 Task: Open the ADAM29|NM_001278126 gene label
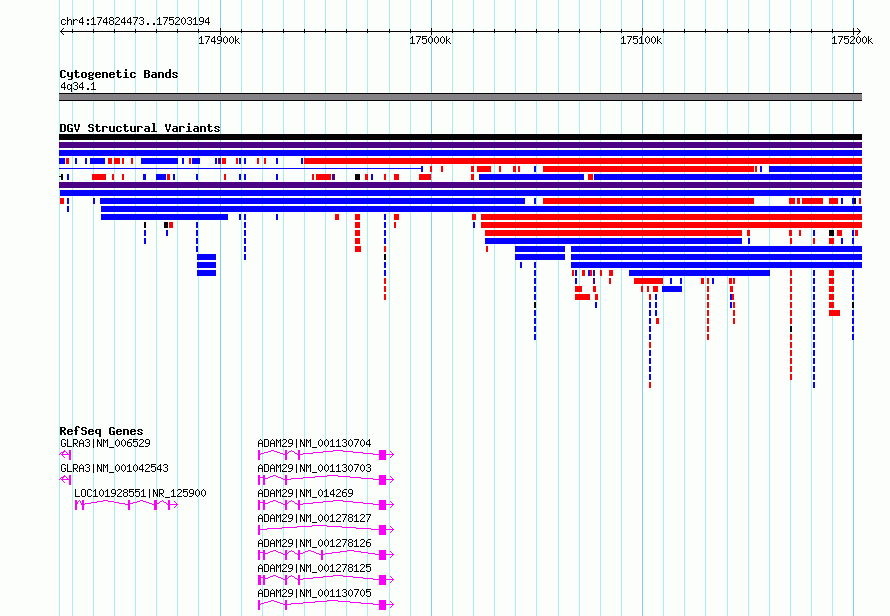tap(314, 543)
